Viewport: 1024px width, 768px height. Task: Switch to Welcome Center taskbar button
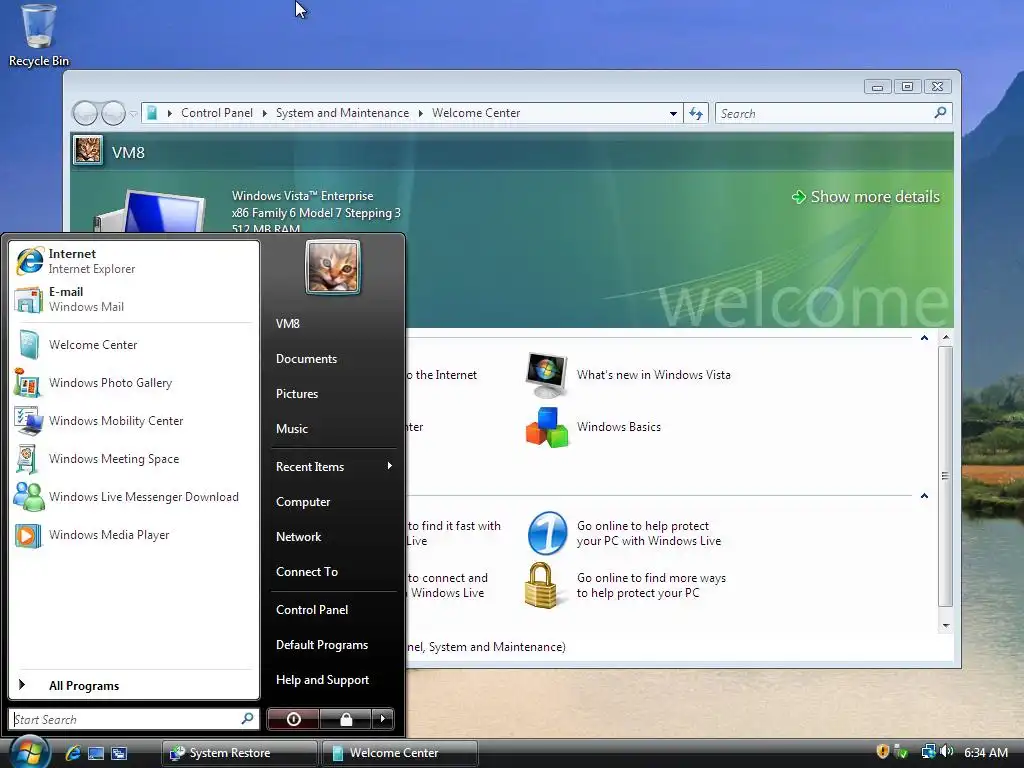[x=400, y=753]
